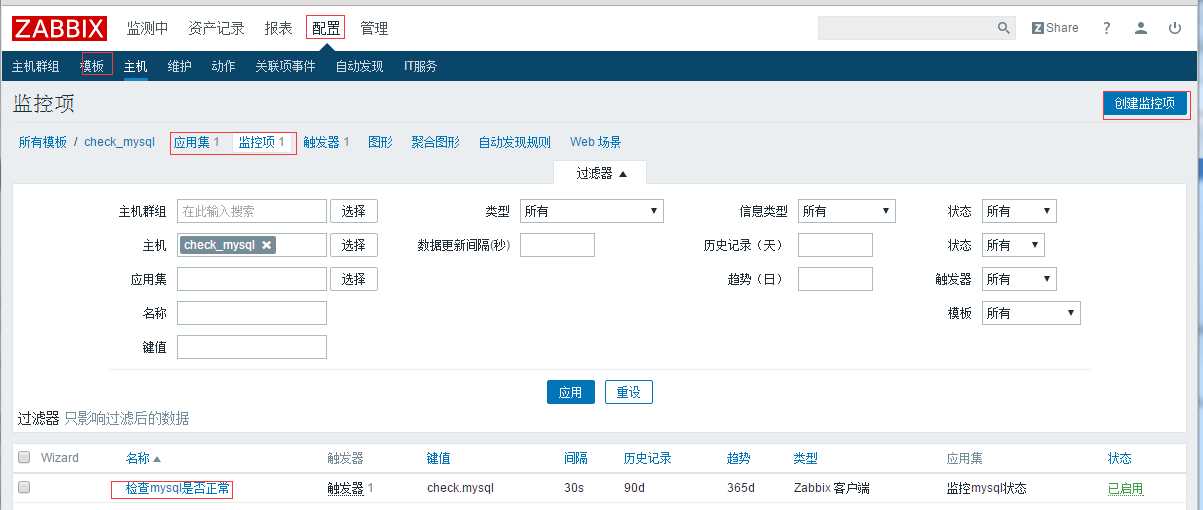Open user profile icon

click(1141, 28)
